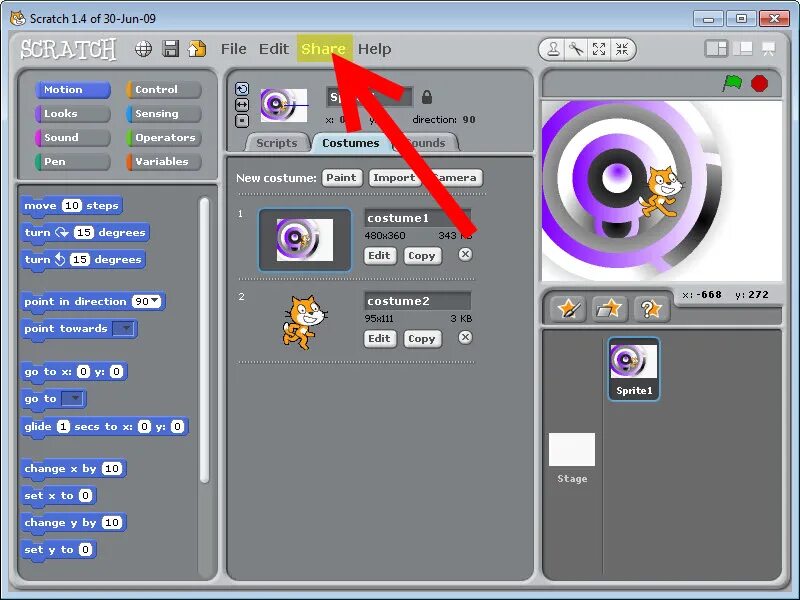Select the Variables block category

[164, 161]
